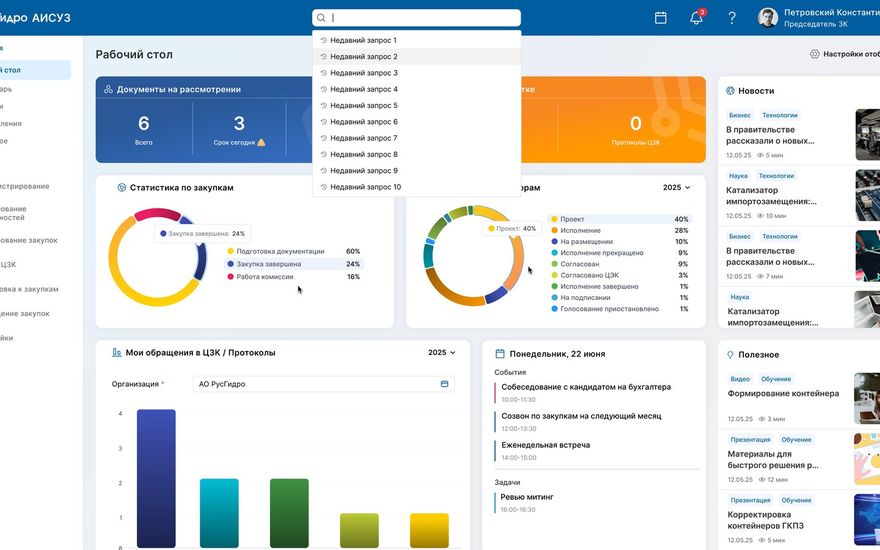The width and height of the screenshot is (880, 550).
Task: Select 'Недавний запрос 4' suggestion
Action: (416, 89)
